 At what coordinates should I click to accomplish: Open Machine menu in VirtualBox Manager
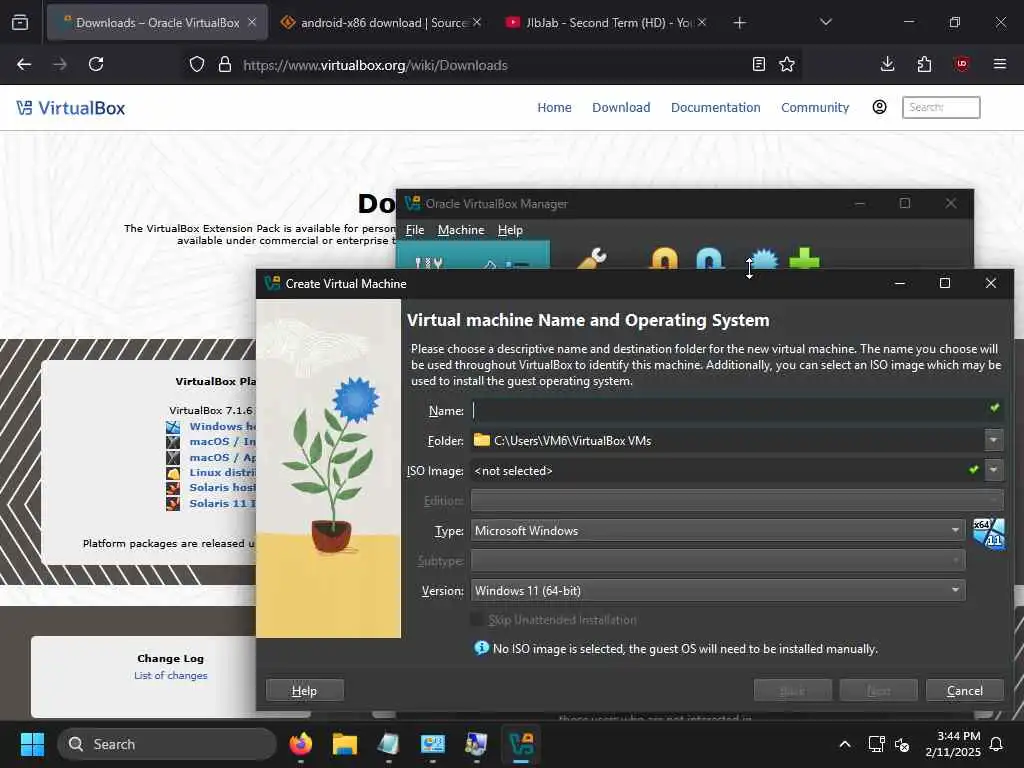[x=461, y=230]
